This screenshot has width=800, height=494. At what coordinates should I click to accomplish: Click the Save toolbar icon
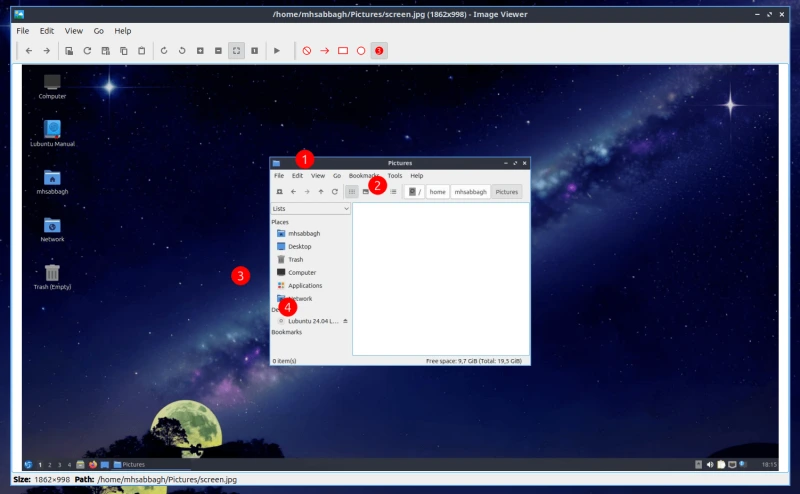point(106,51)
